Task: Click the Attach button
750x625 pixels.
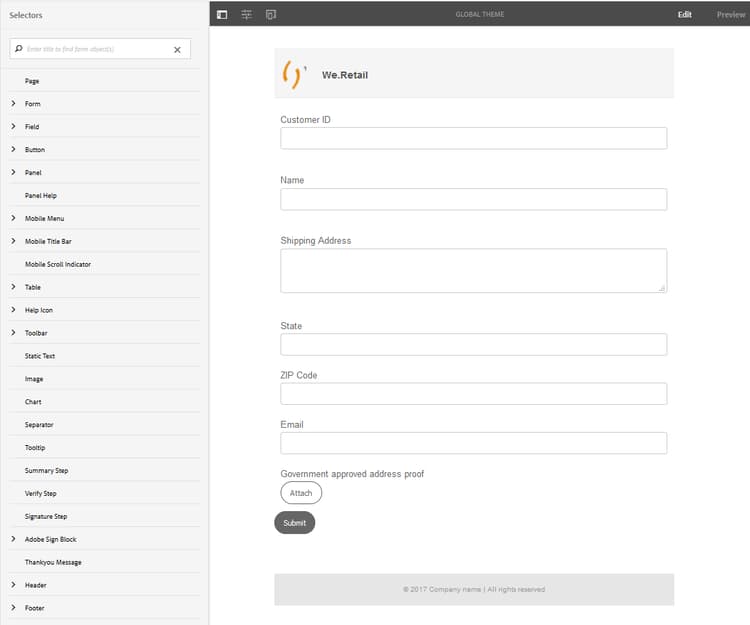Action: coord(301,493)
